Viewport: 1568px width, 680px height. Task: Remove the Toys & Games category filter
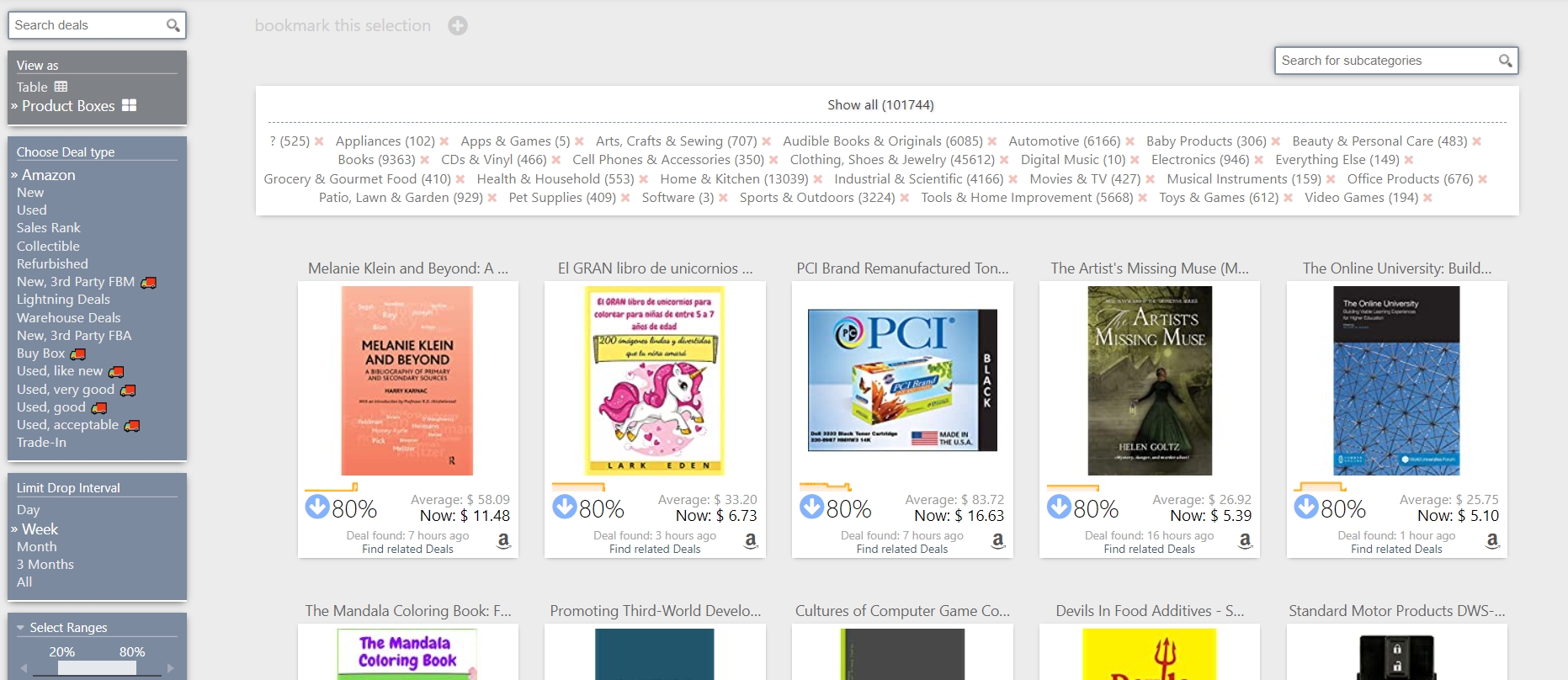(x=1288, y=198)
